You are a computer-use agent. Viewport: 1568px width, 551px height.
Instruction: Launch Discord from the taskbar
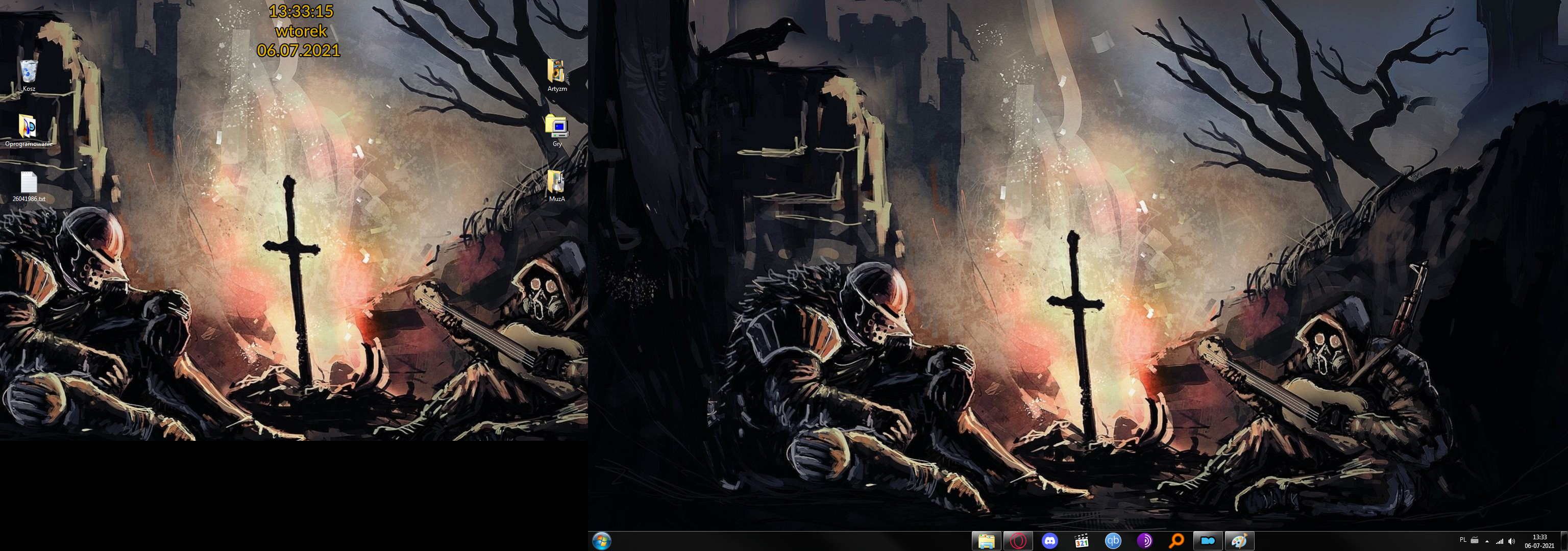coord(1050,541)
